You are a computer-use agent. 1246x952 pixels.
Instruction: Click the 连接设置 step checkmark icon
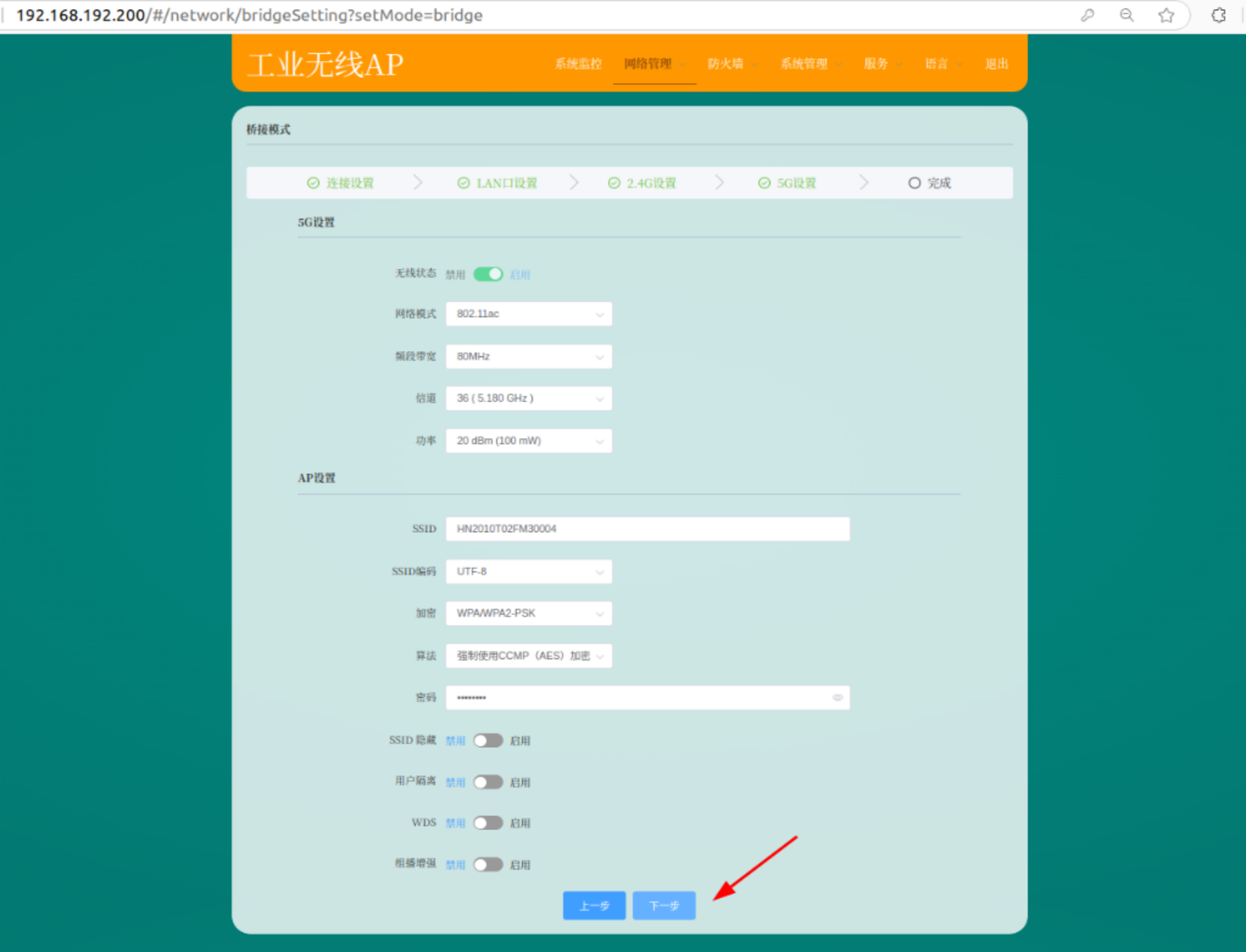click(313, 183)
